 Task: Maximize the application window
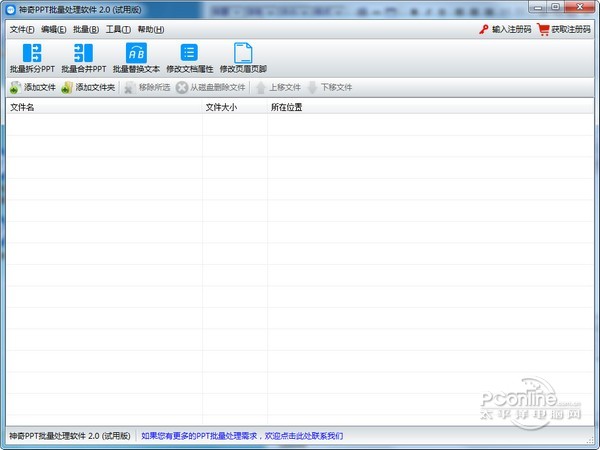[556, 7]
